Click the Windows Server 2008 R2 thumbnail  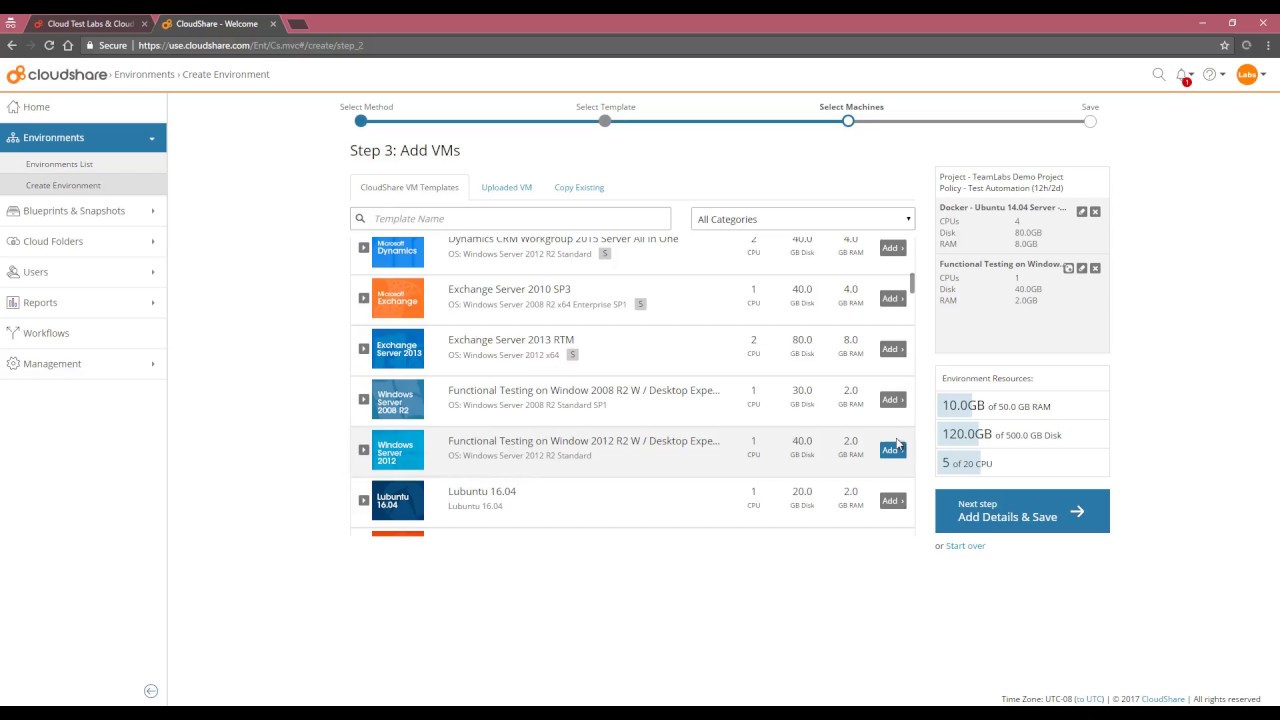click(398, 399)
